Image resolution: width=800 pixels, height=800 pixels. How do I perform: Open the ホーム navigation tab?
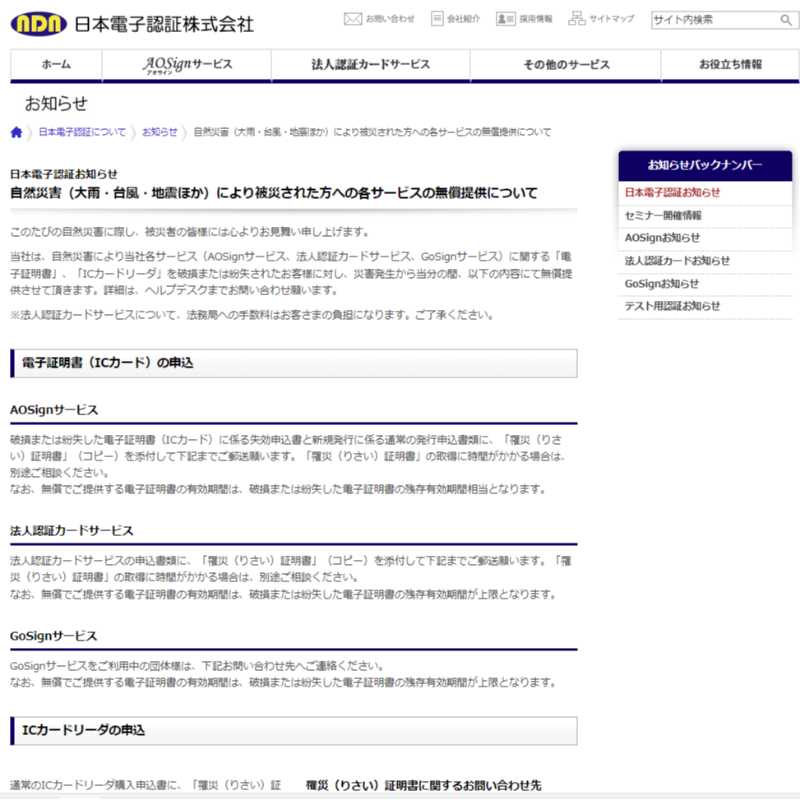tap(56, 65)
